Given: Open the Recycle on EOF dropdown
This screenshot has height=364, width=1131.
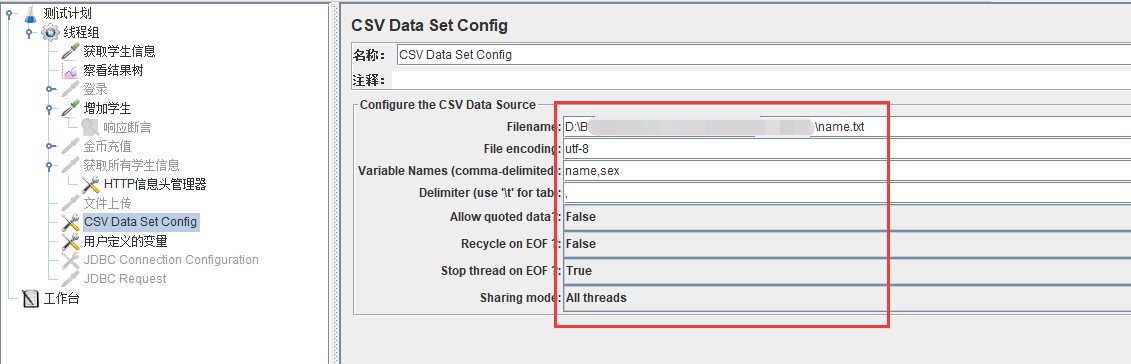Looking at the screenshot, I should point(846,244).
